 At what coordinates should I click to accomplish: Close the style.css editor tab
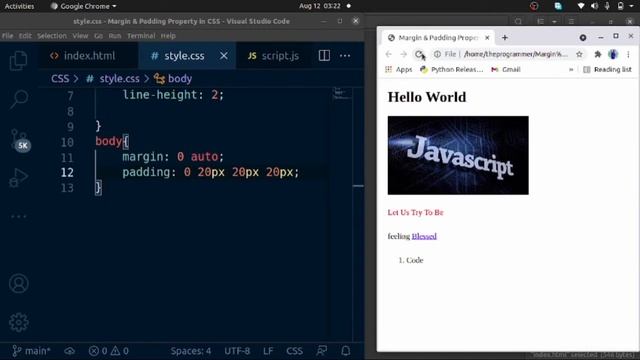coord(224,56)
